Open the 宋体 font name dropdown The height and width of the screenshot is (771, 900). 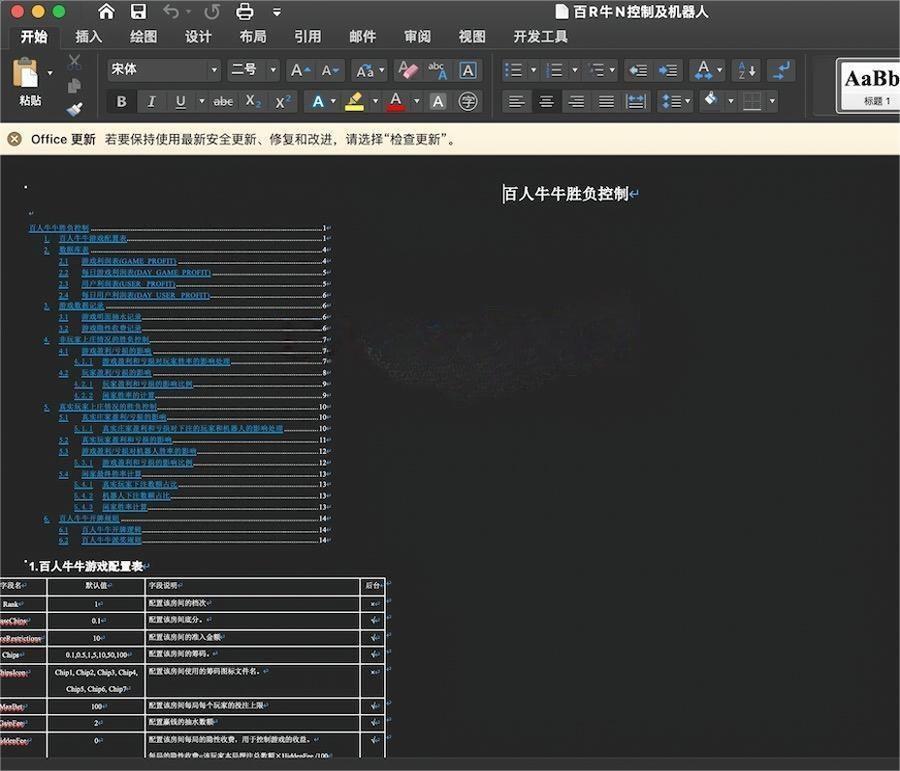click(214, 70)
